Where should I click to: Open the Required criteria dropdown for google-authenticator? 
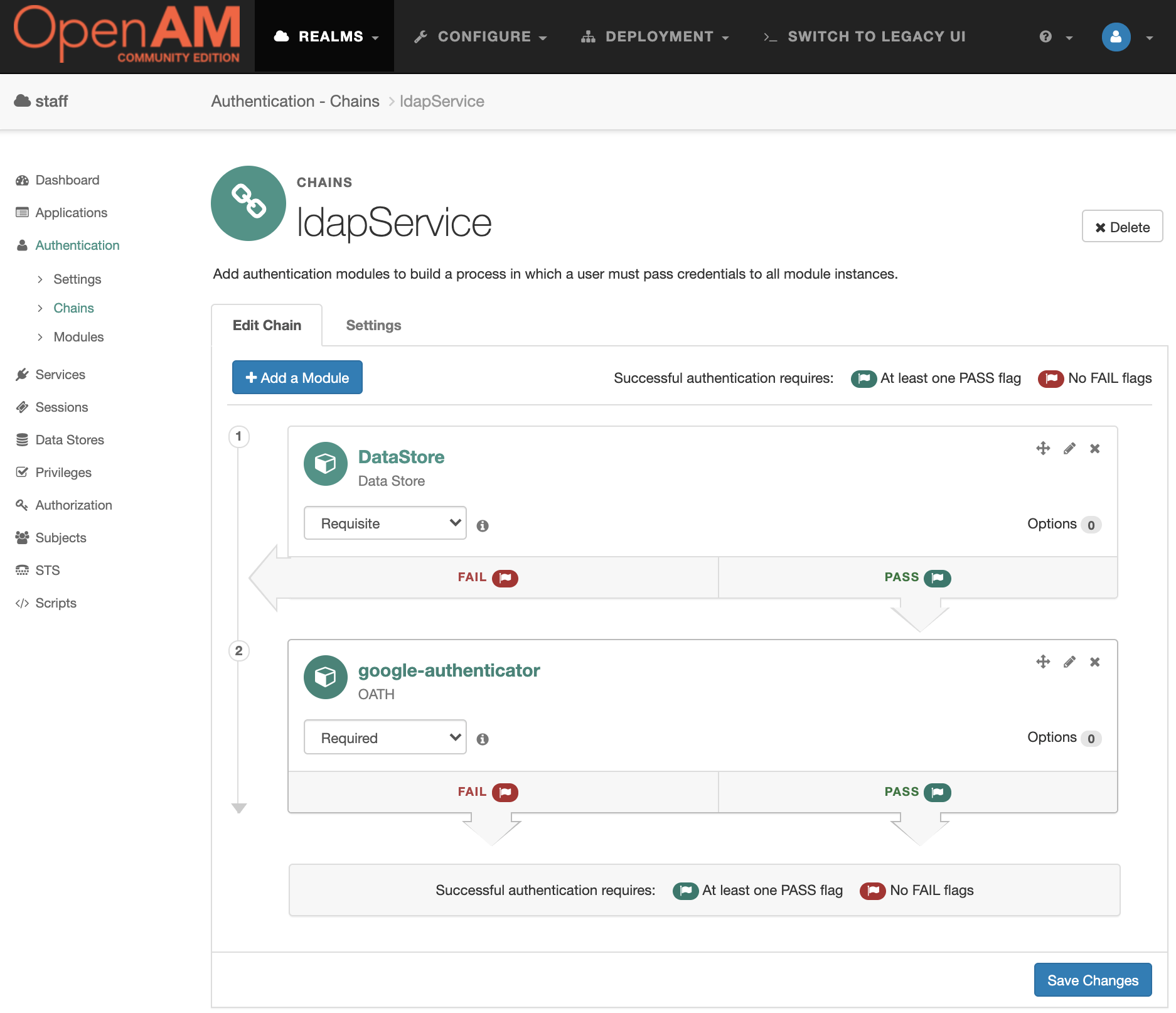tap(385, 737)
